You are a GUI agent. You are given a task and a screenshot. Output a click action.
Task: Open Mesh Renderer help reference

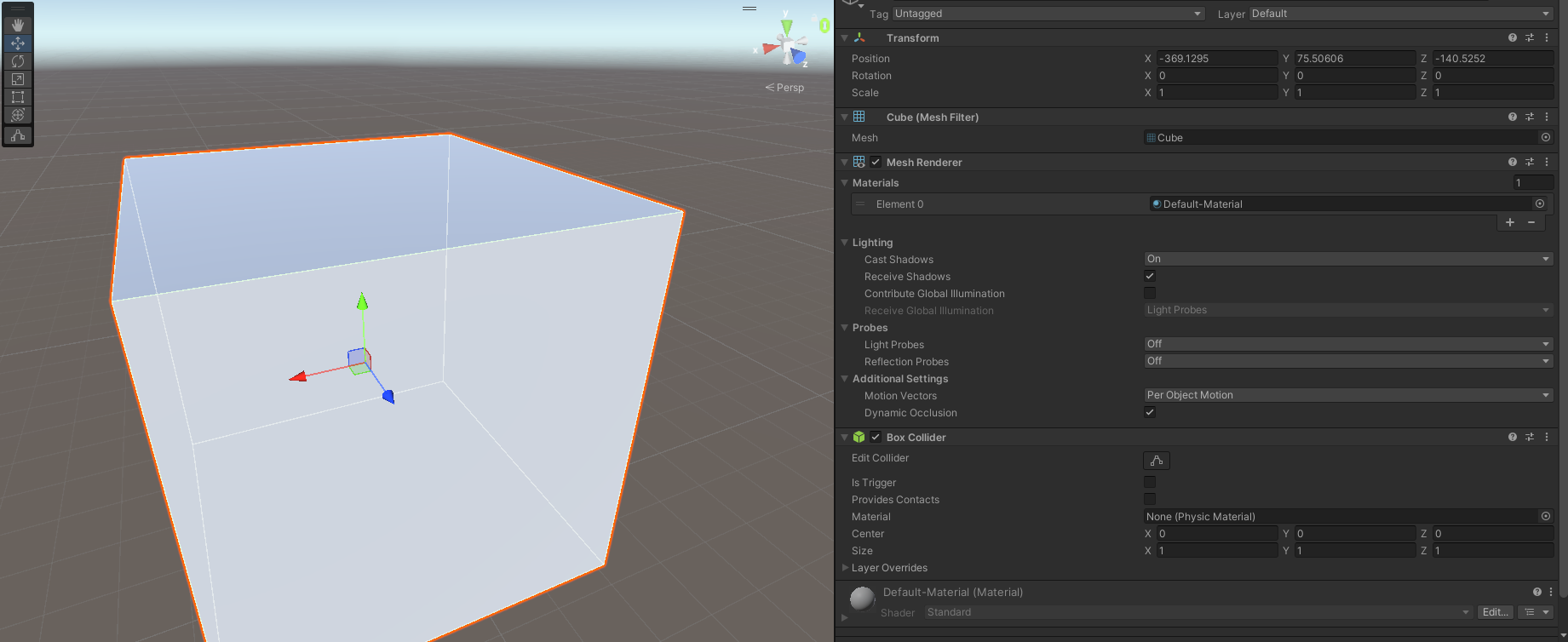tap(1513, 162)
